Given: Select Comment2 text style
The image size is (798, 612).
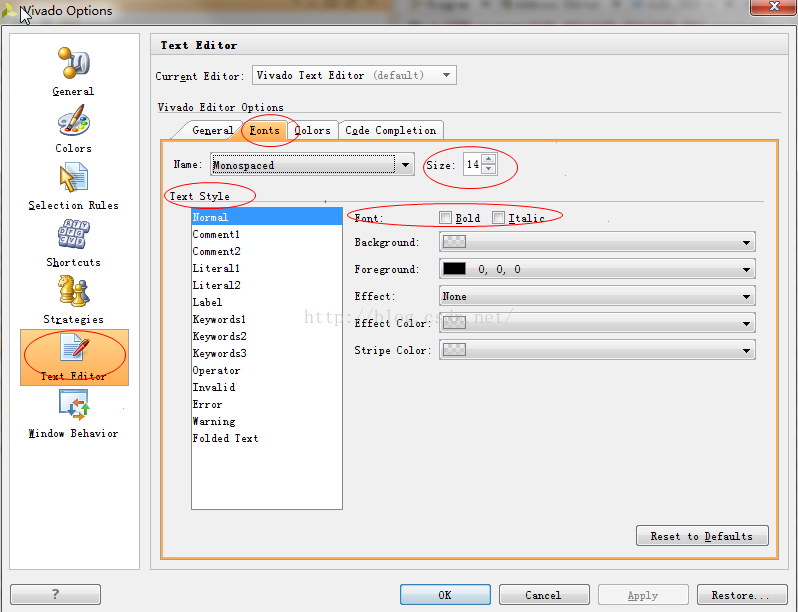Looking at the screenshot, I should click(x=267, y=251).
